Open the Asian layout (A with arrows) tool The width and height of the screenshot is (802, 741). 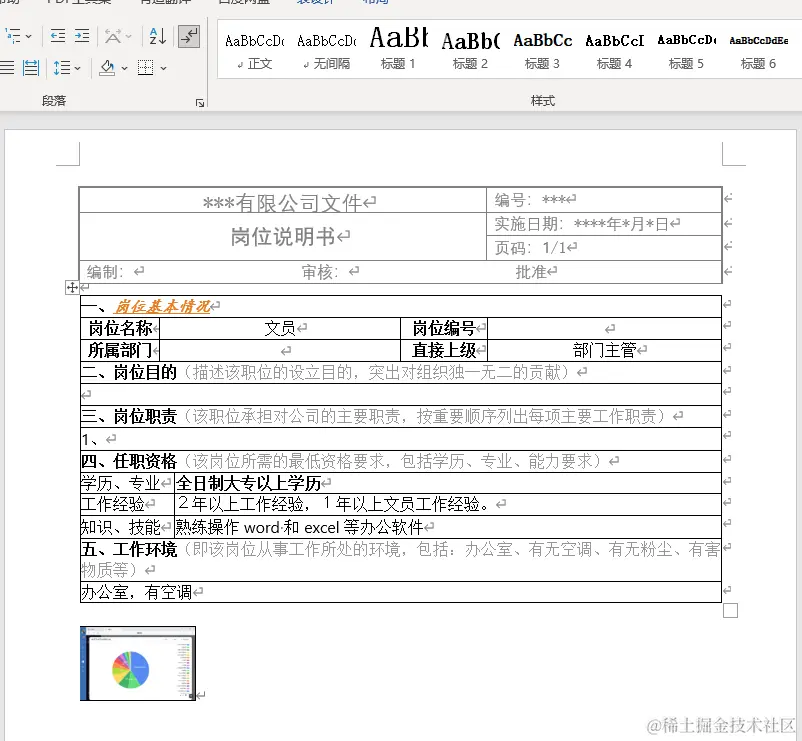pyautogui.click(x=113, y=36)
